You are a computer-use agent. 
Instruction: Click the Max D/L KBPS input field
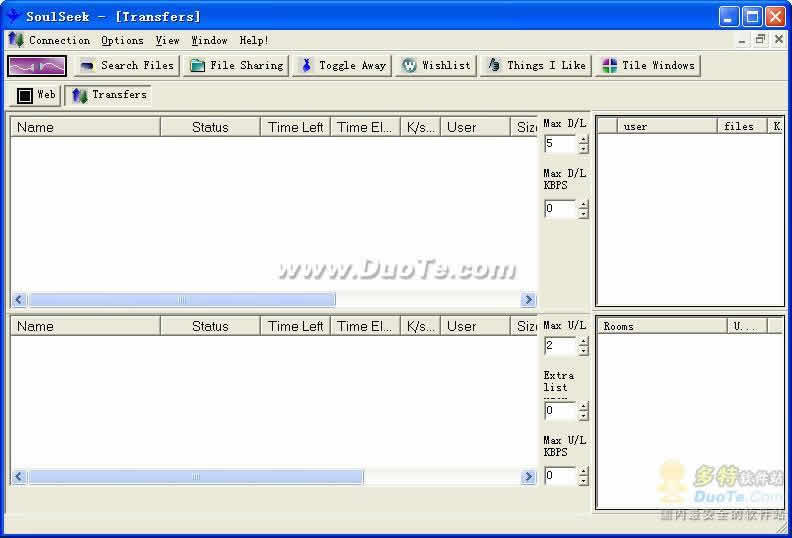pyautogui.click(x=561, y=209)
